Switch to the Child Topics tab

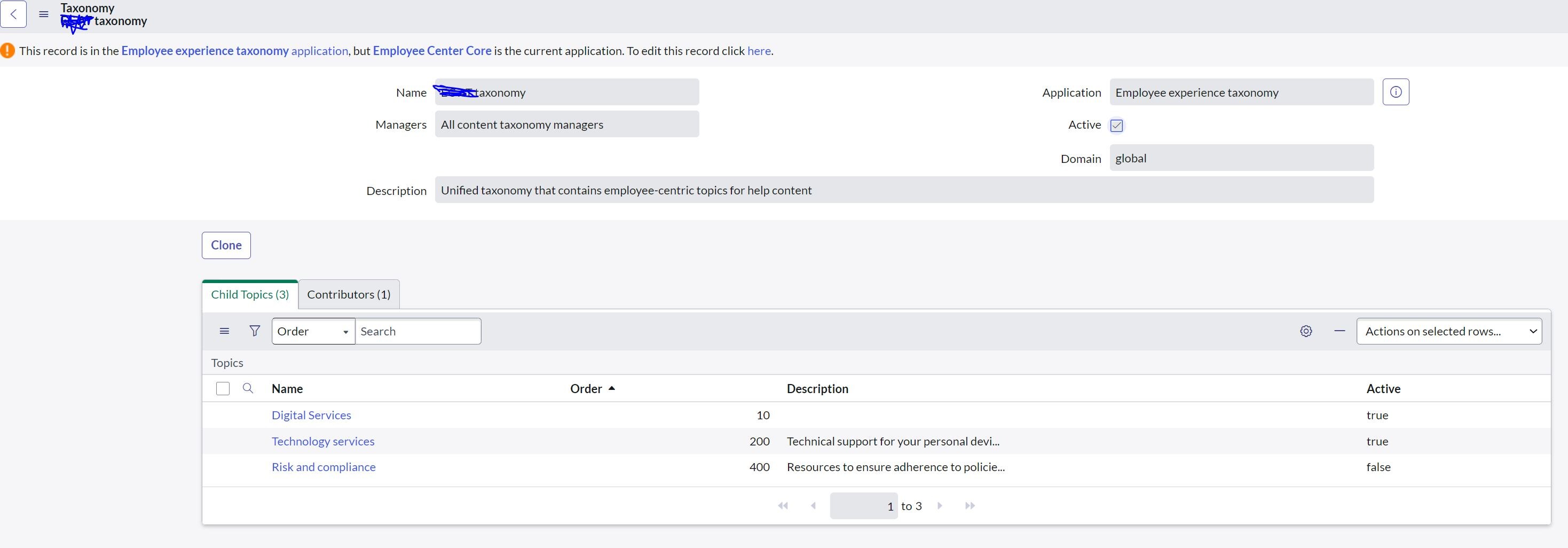point(249,294)
